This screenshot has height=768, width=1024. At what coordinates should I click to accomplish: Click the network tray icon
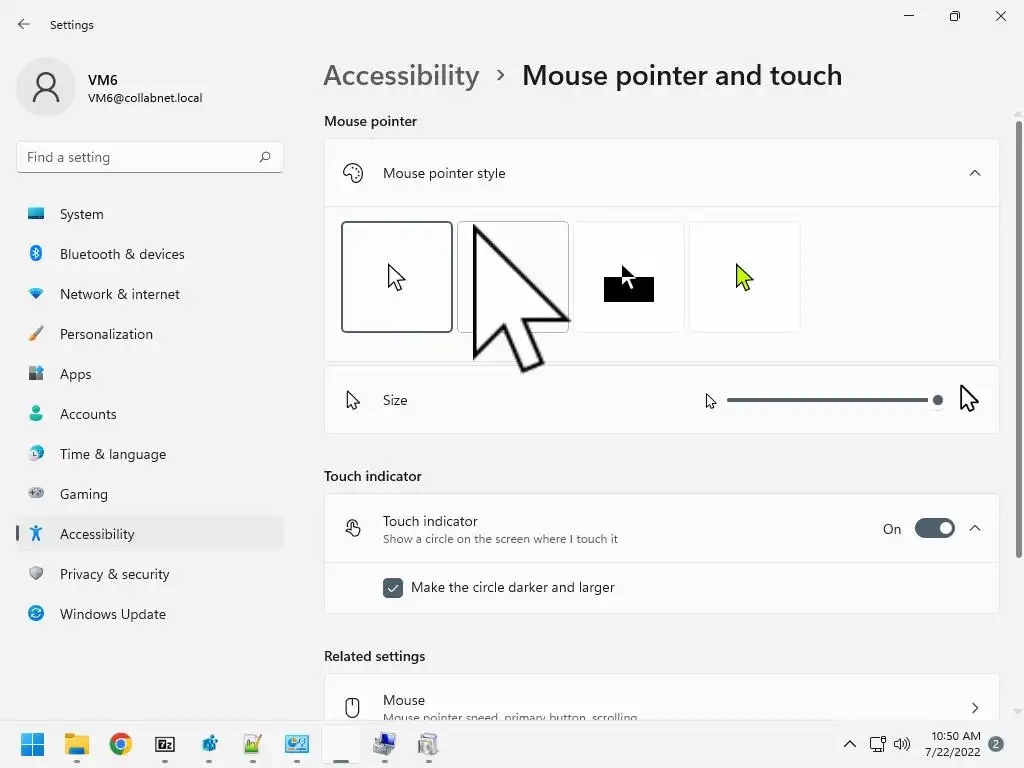point(878,744)
